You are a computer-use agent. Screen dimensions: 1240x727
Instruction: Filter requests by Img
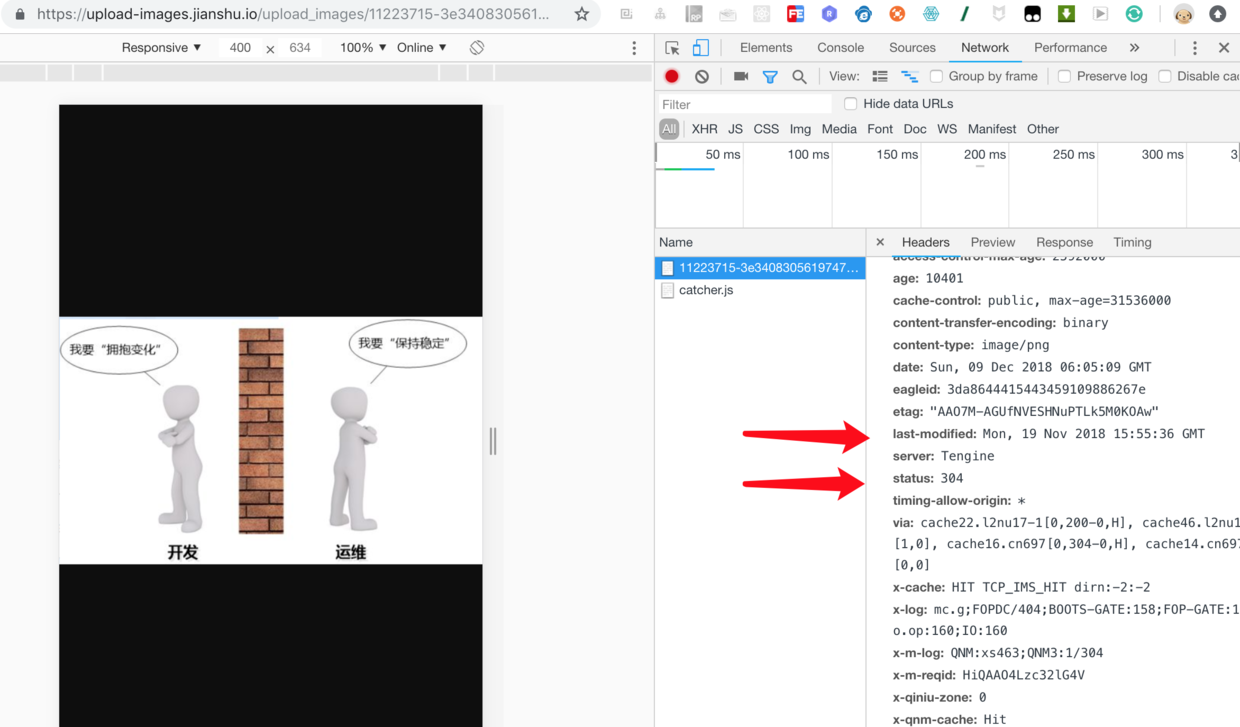[800, 129]
